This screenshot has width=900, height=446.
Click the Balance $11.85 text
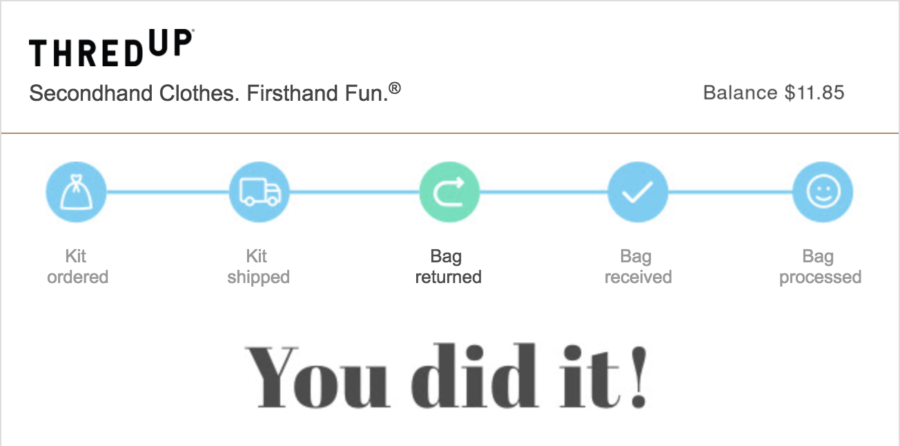[x=773, y=93]
